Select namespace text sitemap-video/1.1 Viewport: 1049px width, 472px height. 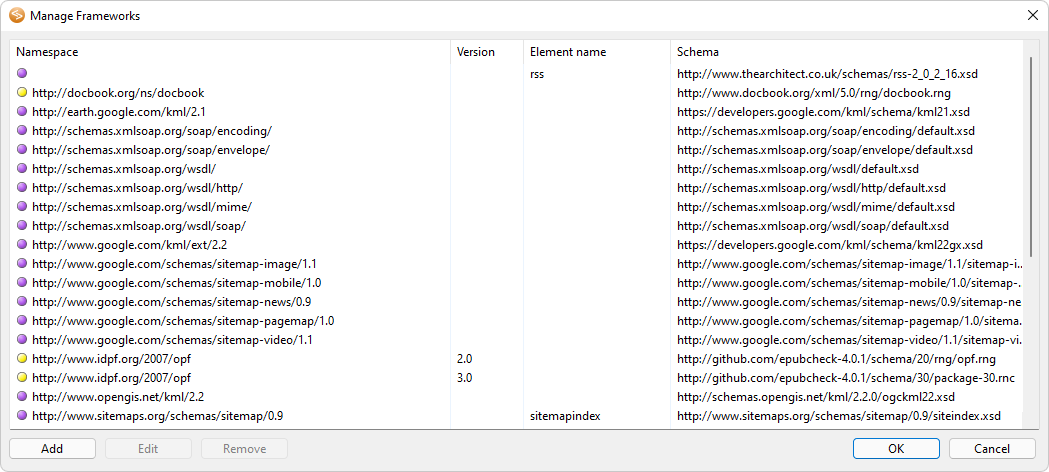tap(173, 340)
